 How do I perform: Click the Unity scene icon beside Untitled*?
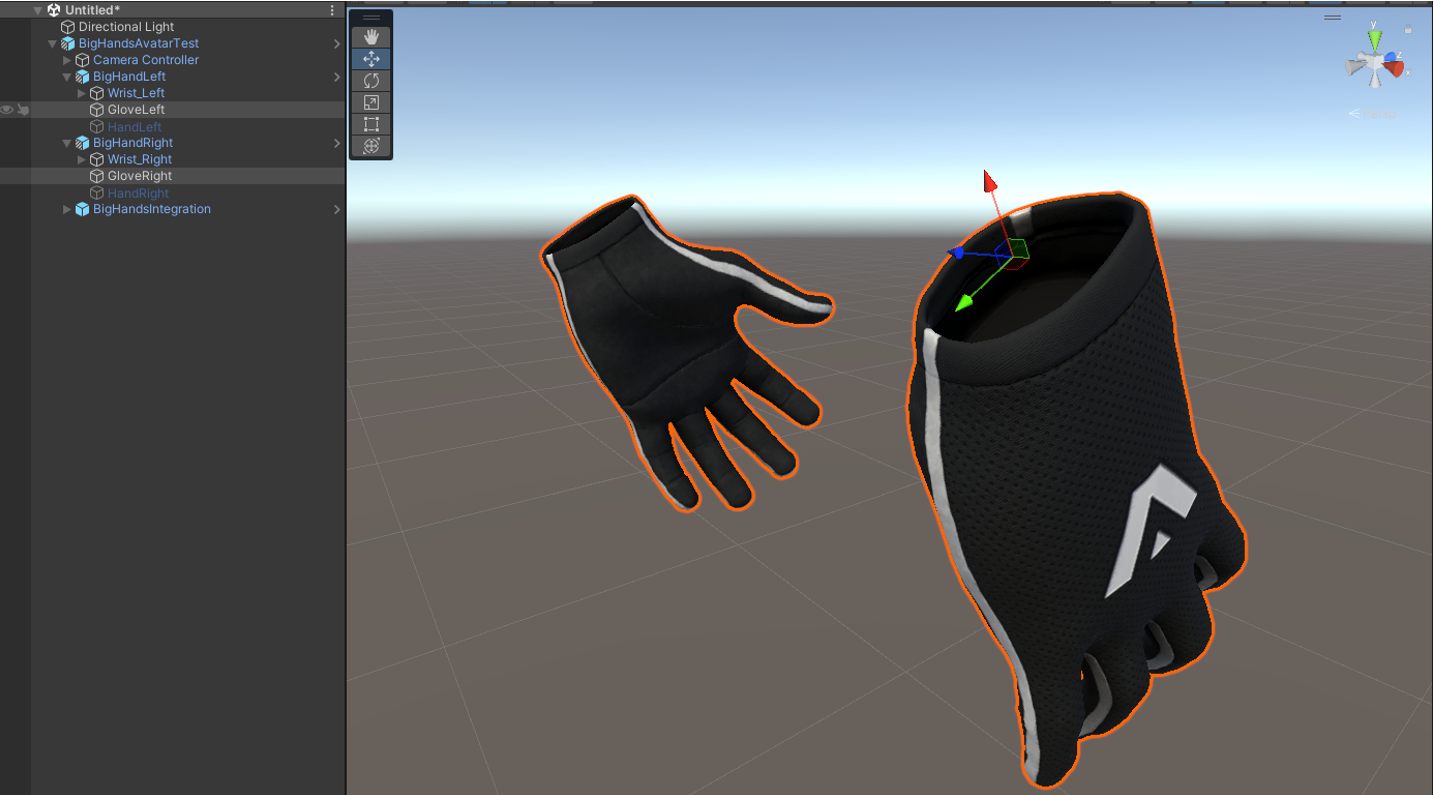click(54, 10)
